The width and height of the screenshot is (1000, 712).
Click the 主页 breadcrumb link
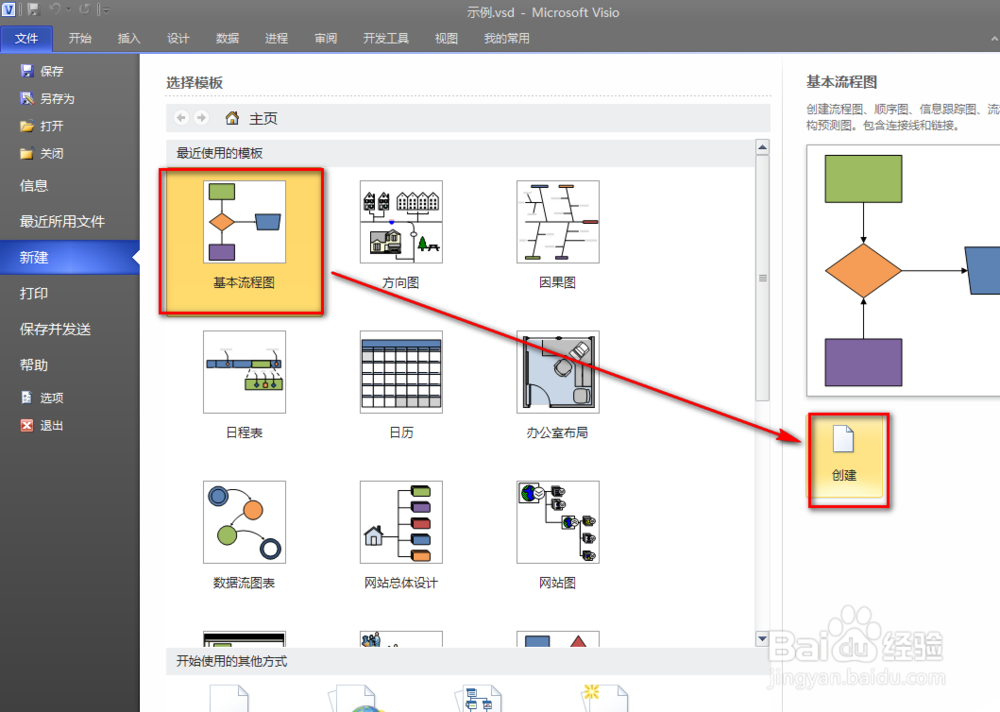click(x=263, y=119)
